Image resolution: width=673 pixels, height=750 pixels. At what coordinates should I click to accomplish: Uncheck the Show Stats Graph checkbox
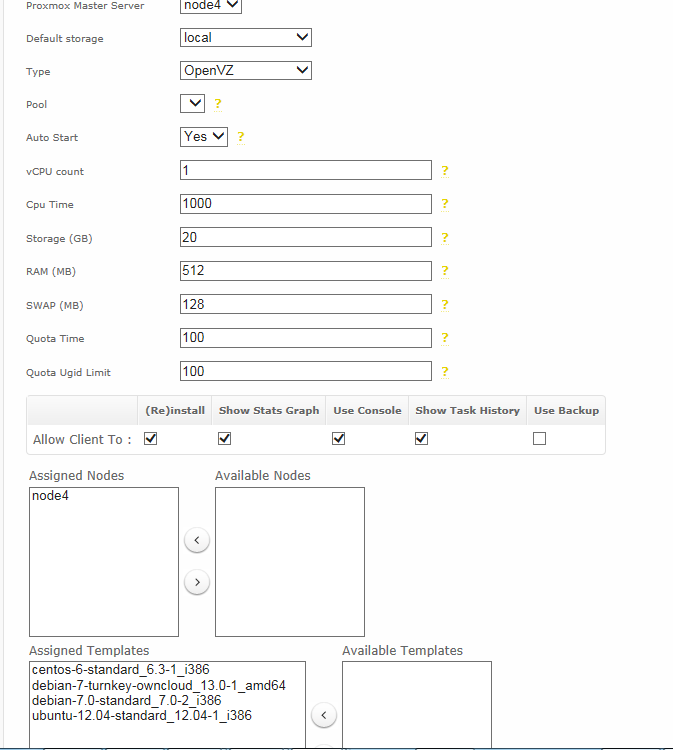pyautogui.click(x=224, y=438)
